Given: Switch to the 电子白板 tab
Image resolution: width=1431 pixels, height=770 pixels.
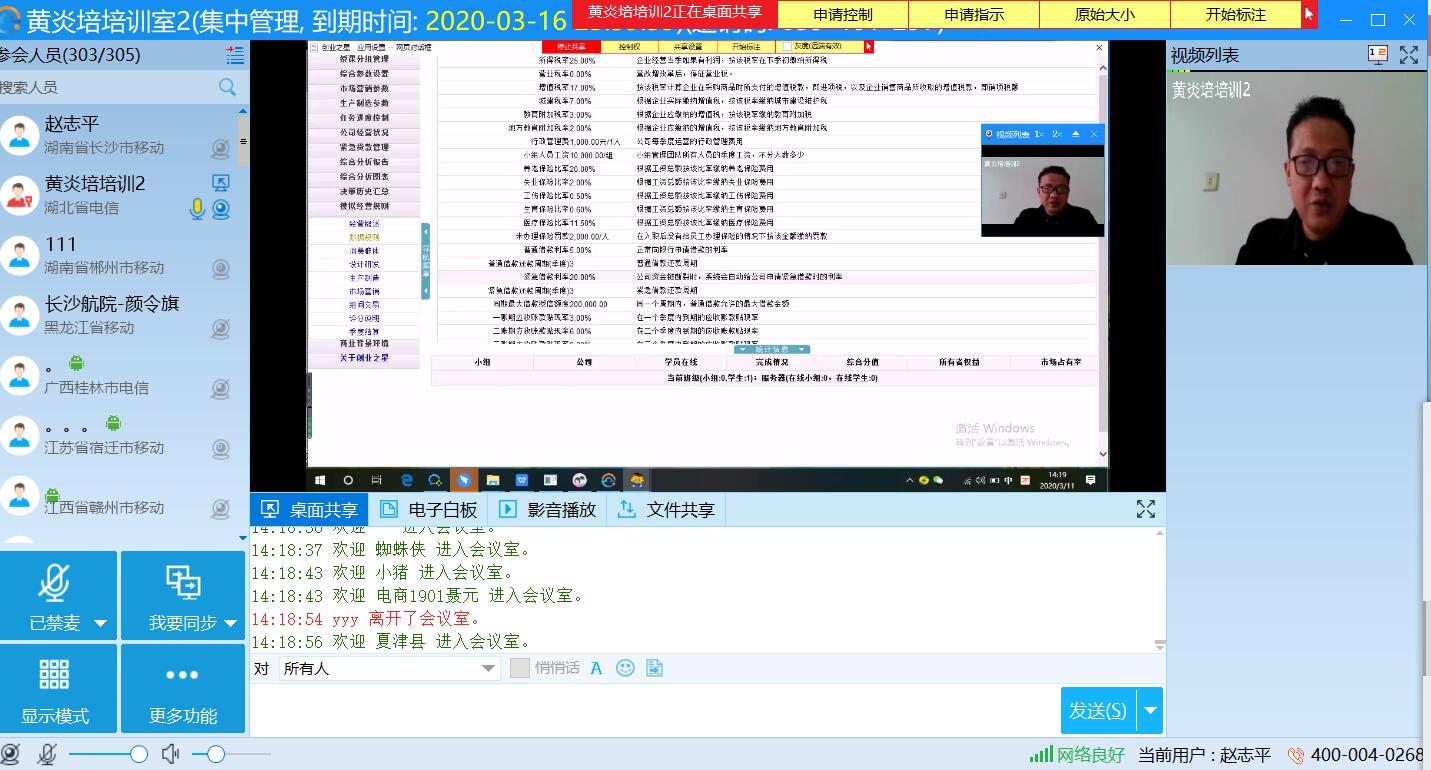Looking at the screenshot, I should point(430,509).
